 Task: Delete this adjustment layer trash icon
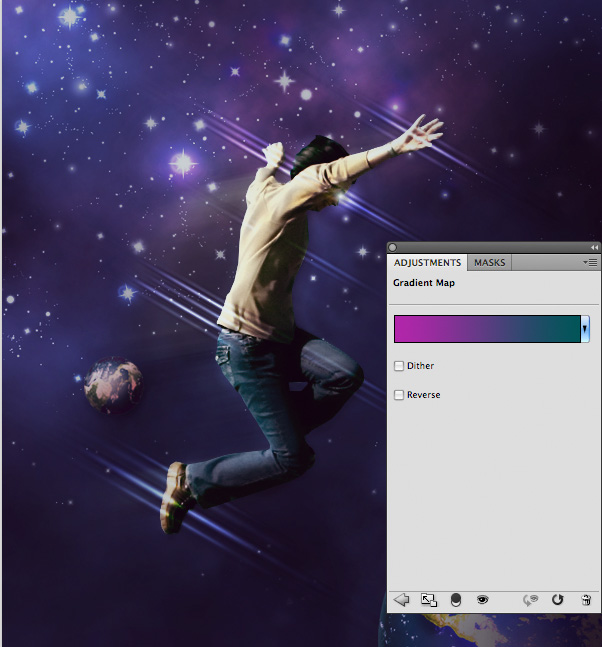586,600
